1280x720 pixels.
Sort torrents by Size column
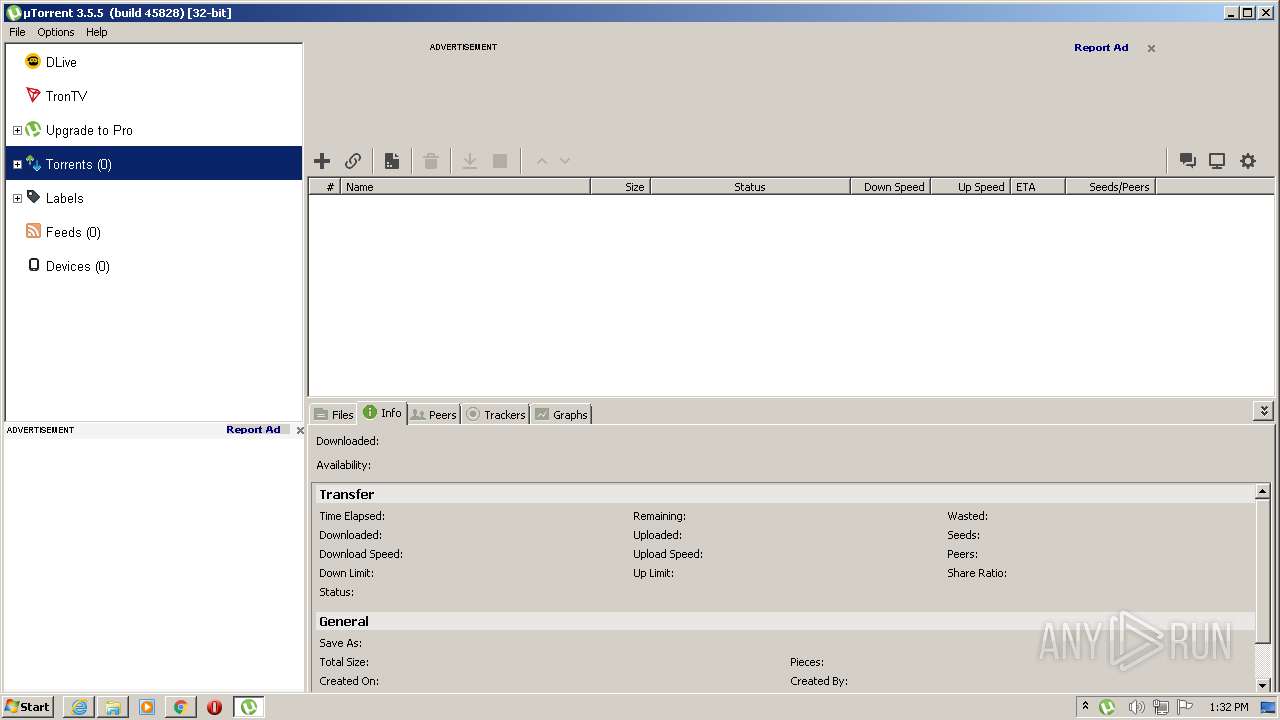[x=620, y=187]
